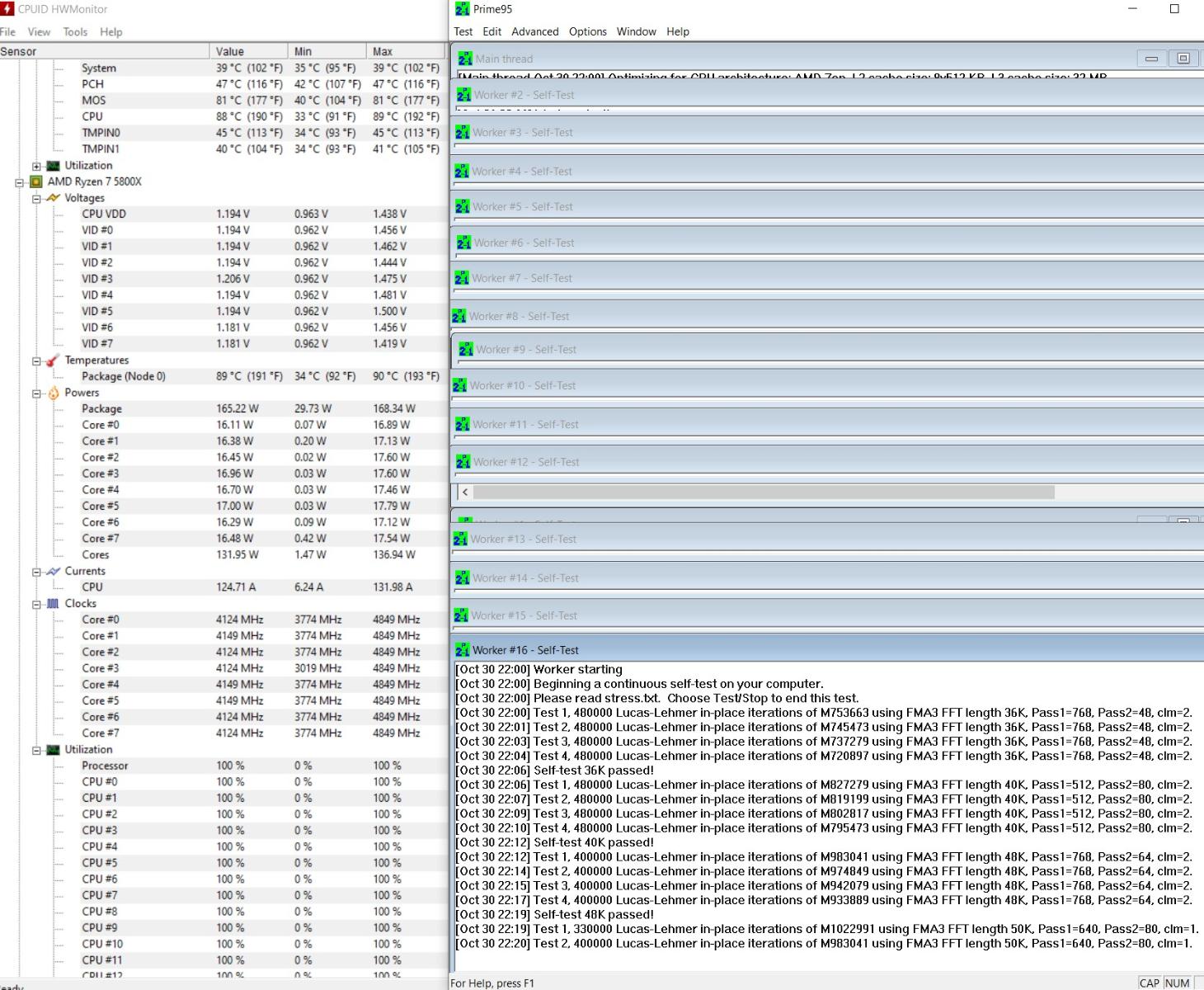The height and width of the screenshot is (990, 1204).
Task: Click the Worker #13 window icon
Action: coord(460,539)
